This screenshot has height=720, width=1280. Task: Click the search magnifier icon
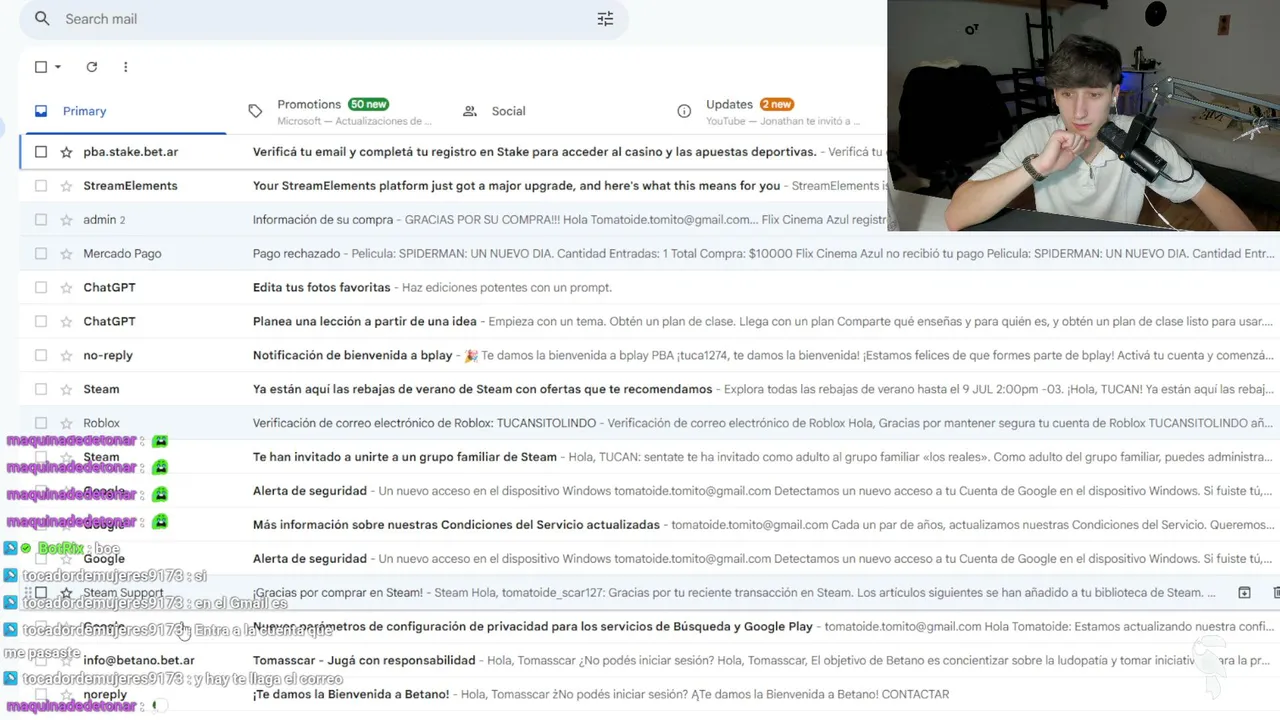[x=42, y=19]
